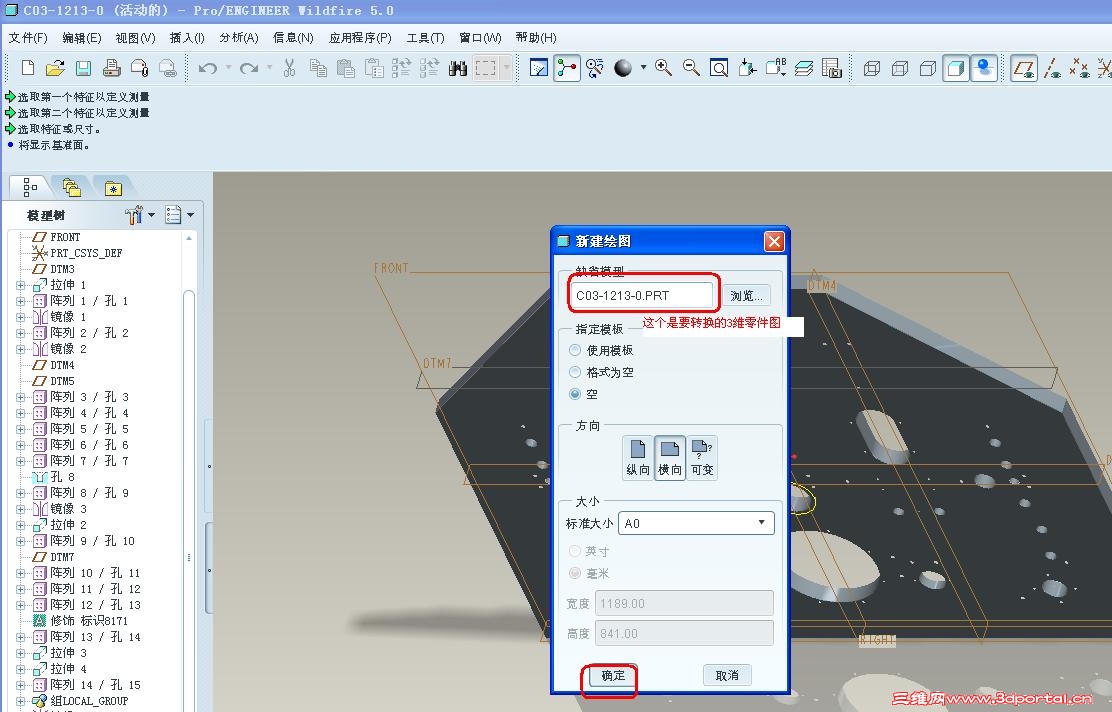This screenshot has width=1112, height=712.
Task: Click the 浏览... browse button
Action: (x=746, y=296)
